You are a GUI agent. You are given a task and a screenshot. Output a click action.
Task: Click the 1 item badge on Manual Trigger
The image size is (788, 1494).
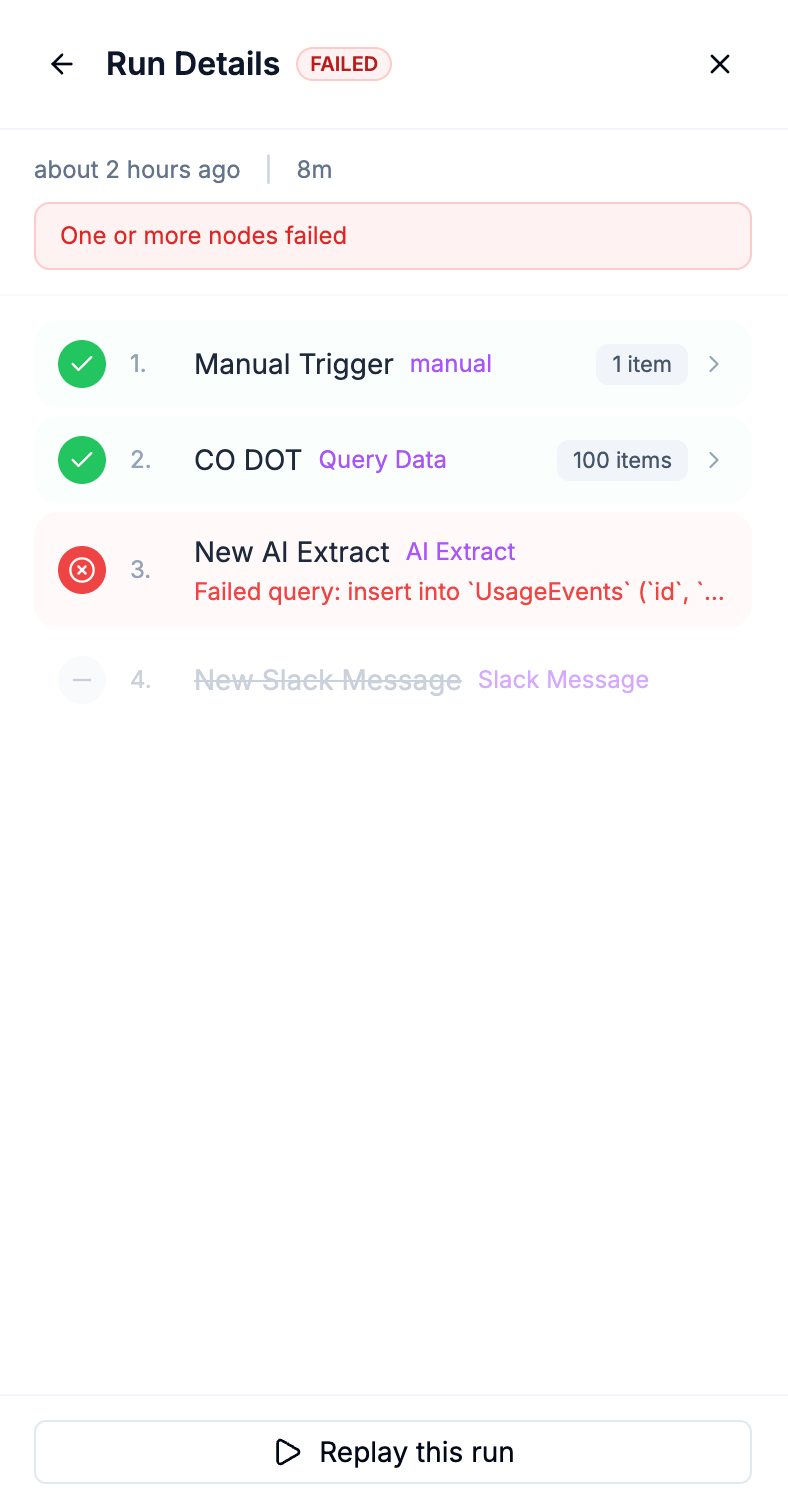[x=641, y=364]
